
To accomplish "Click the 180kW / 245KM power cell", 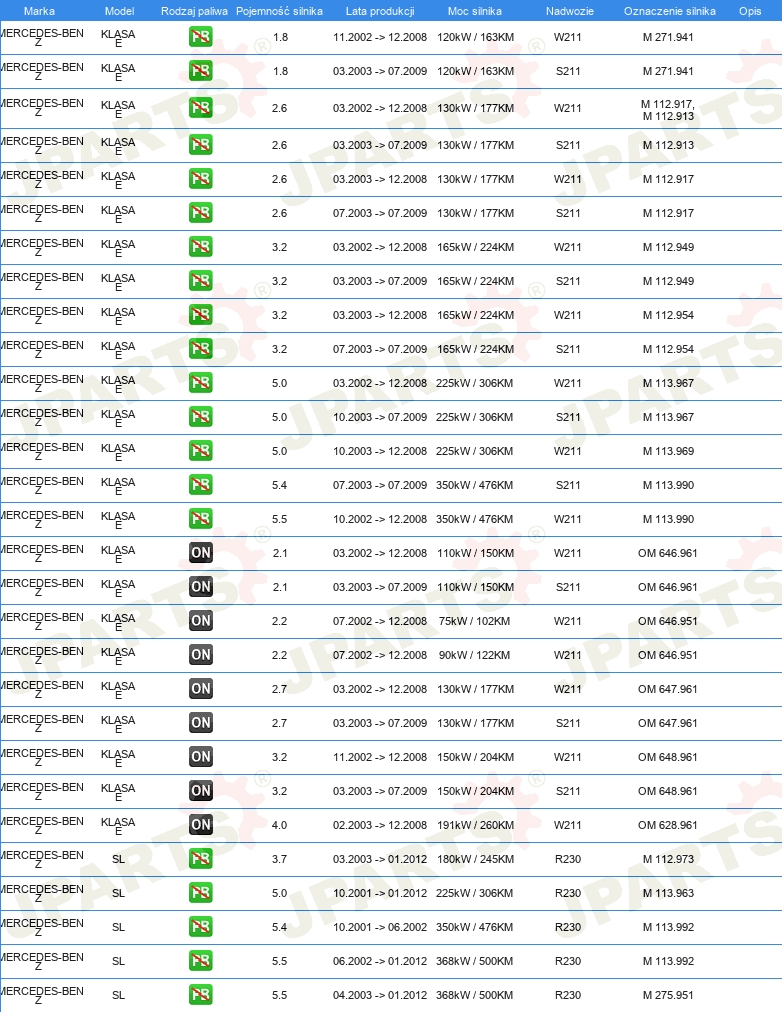I will (x=476, y=859).
